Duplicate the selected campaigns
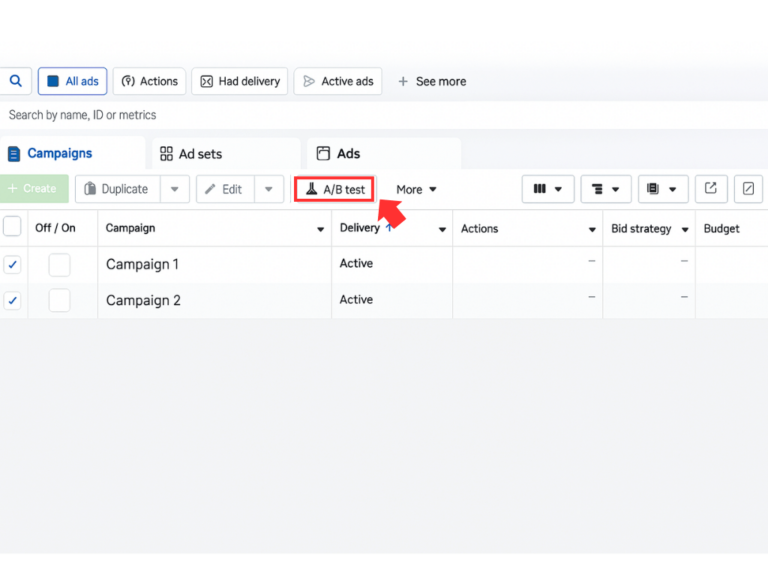 pyautogui.click(x=118, y=189)
